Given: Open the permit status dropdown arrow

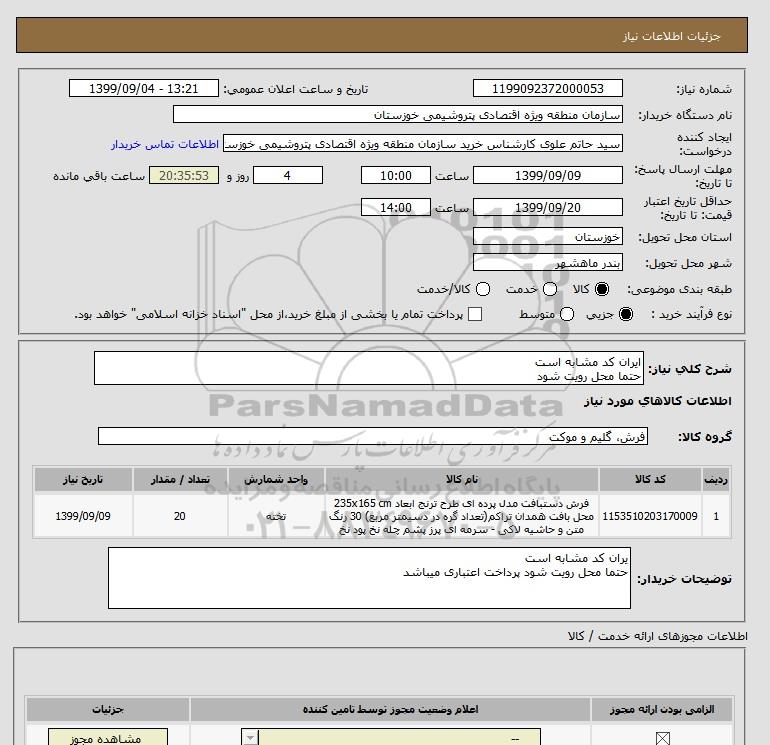Looking at the screenshot, I should 250,738.
